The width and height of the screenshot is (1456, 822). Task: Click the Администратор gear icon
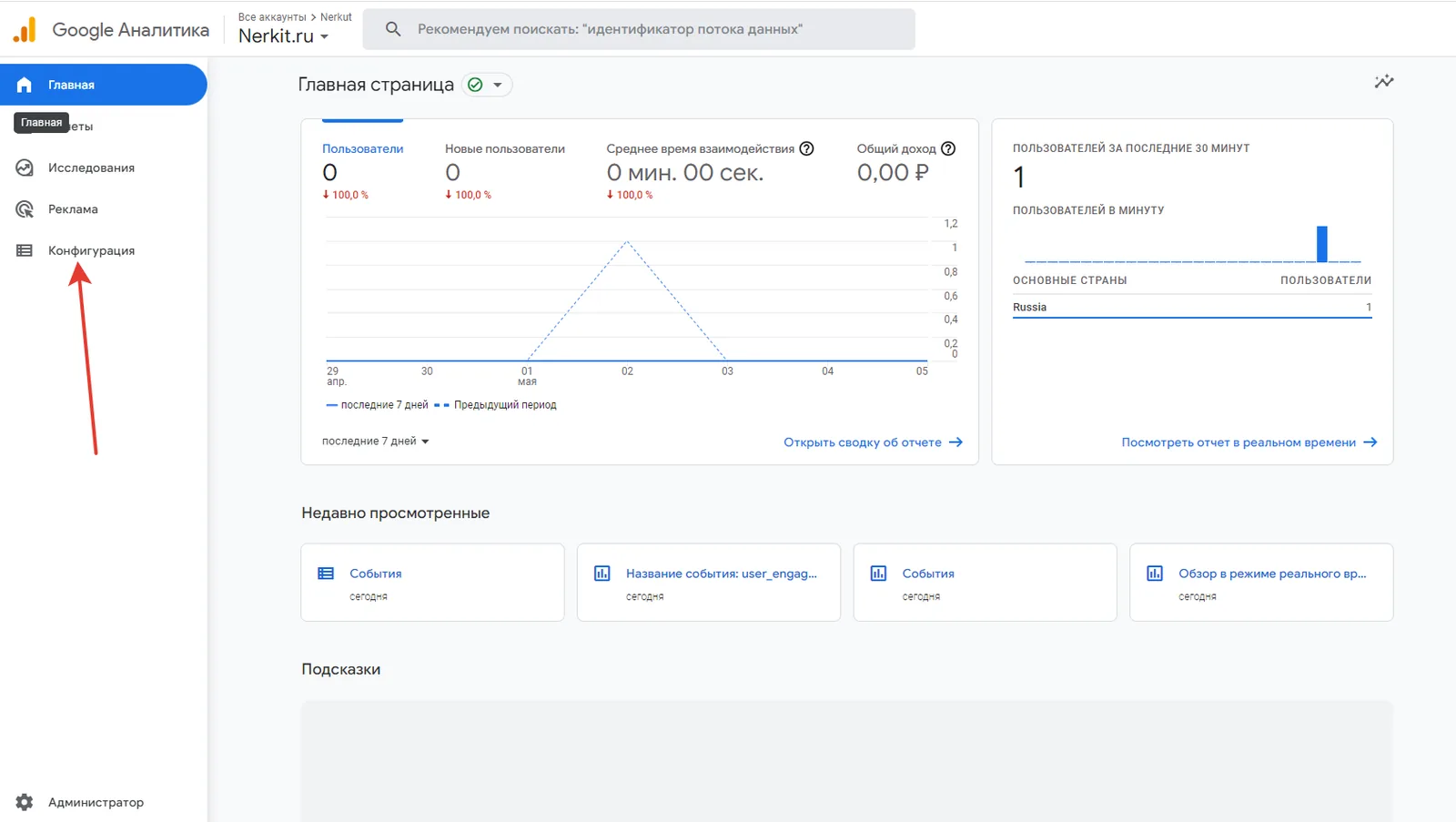(x=25, y=802)
